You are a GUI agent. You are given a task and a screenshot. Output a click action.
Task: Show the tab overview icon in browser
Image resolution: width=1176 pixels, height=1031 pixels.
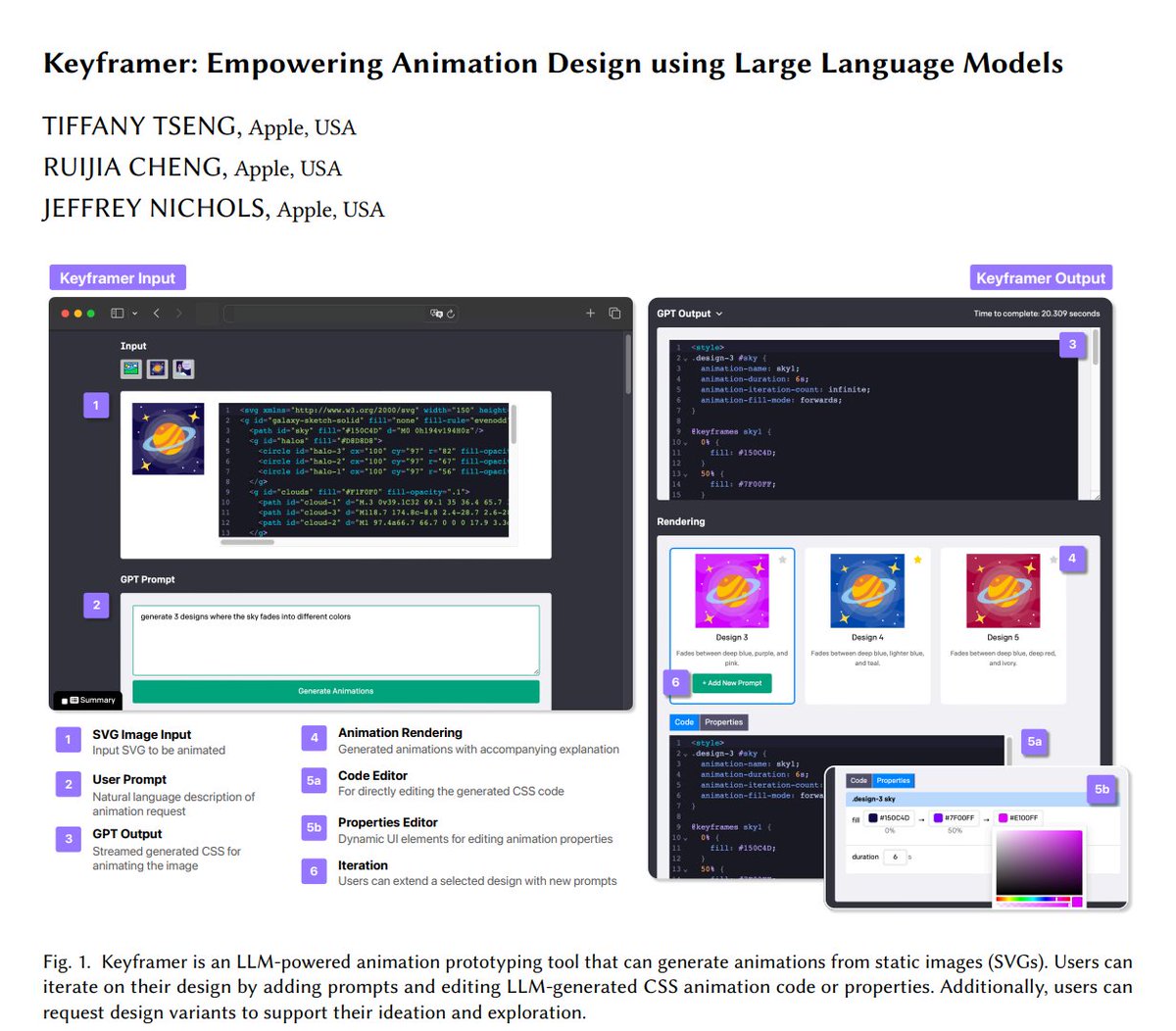pos(614,314)
